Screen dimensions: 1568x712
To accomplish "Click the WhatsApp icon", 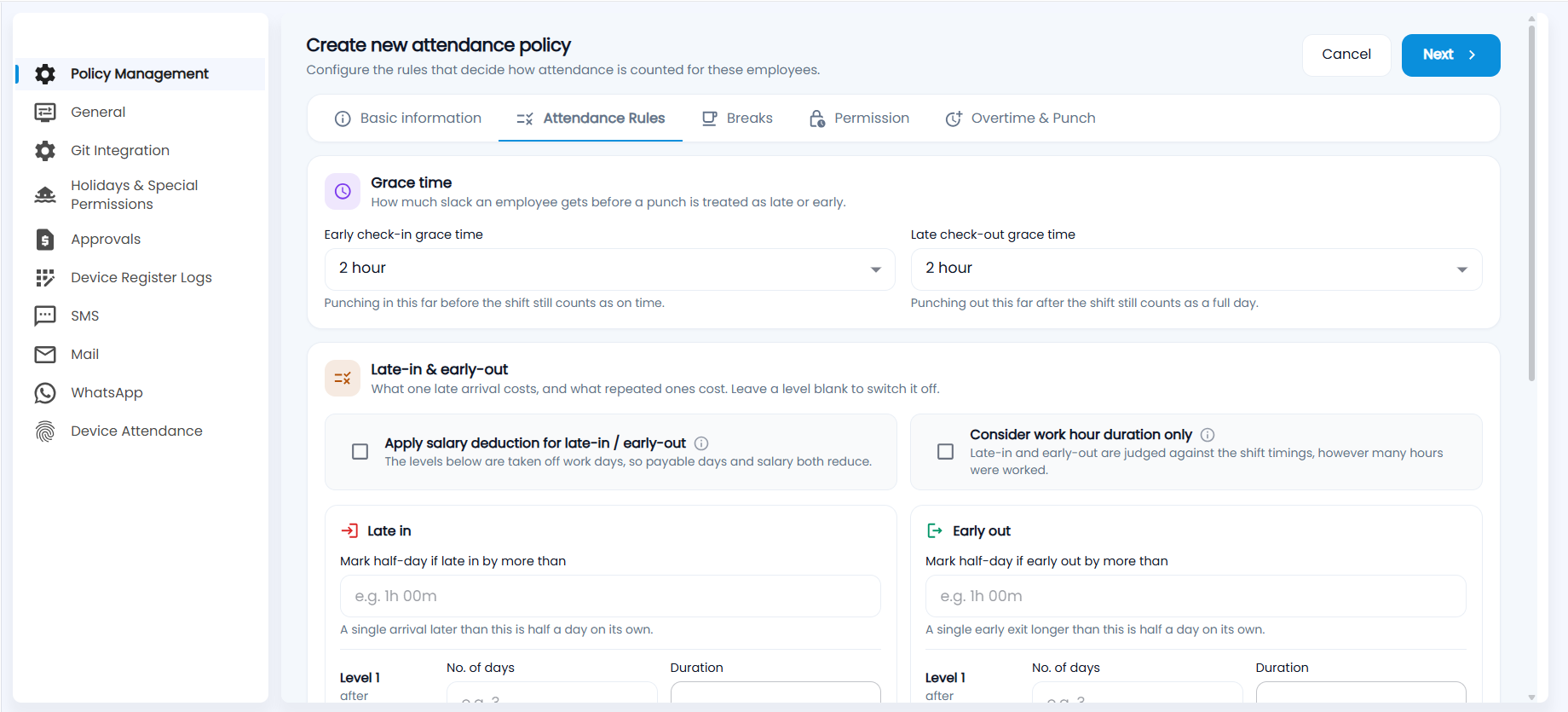I will pyautogui.click(x=45, y=393).
